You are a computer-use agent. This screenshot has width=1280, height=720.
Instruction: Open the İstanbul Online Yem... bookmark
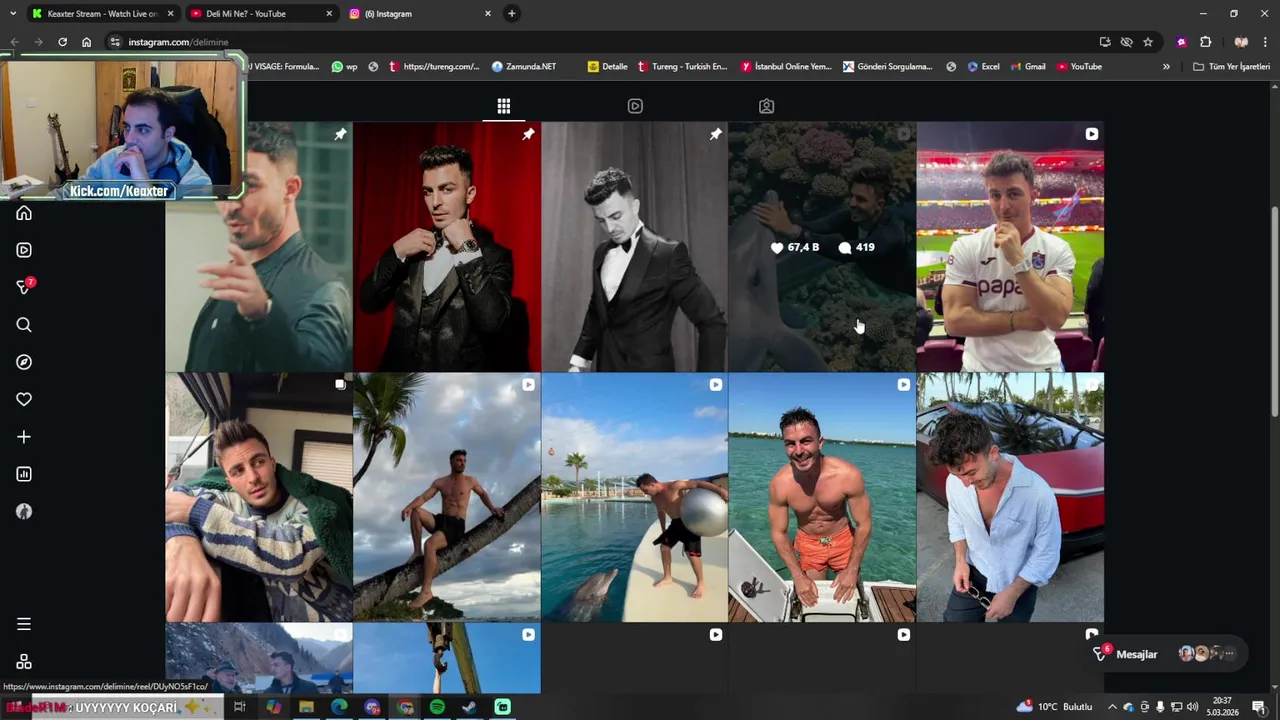[x=787, y=67]
